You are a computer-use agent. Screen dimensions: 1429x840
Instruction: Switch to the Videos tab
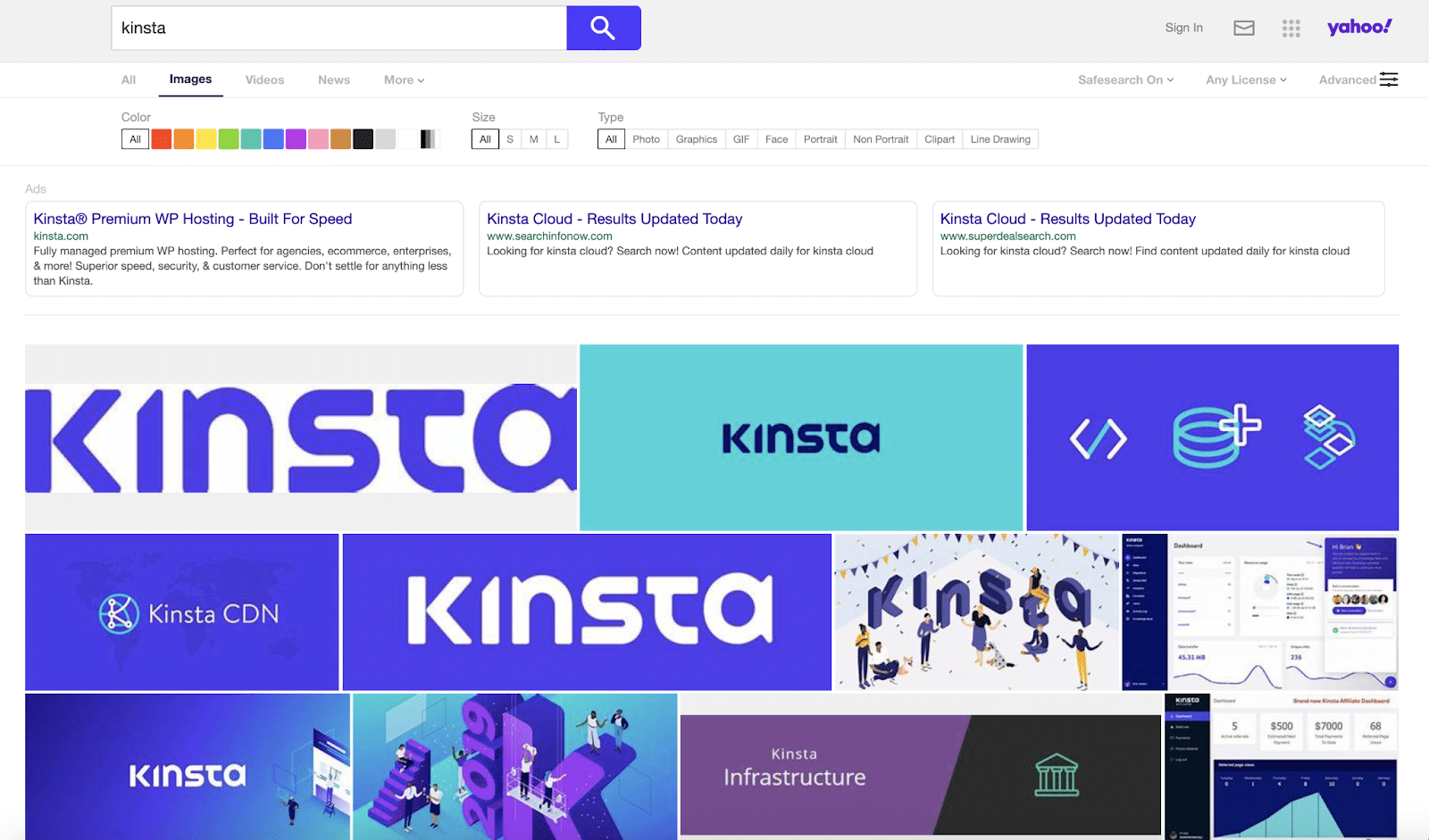tap(265, 80)
